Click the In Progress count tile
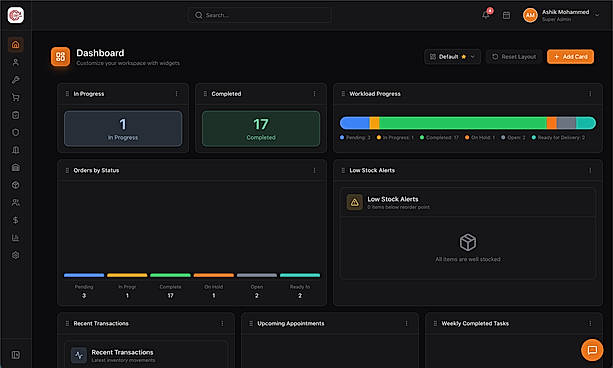This screenshot has width=613, height=368. [123, 129]
